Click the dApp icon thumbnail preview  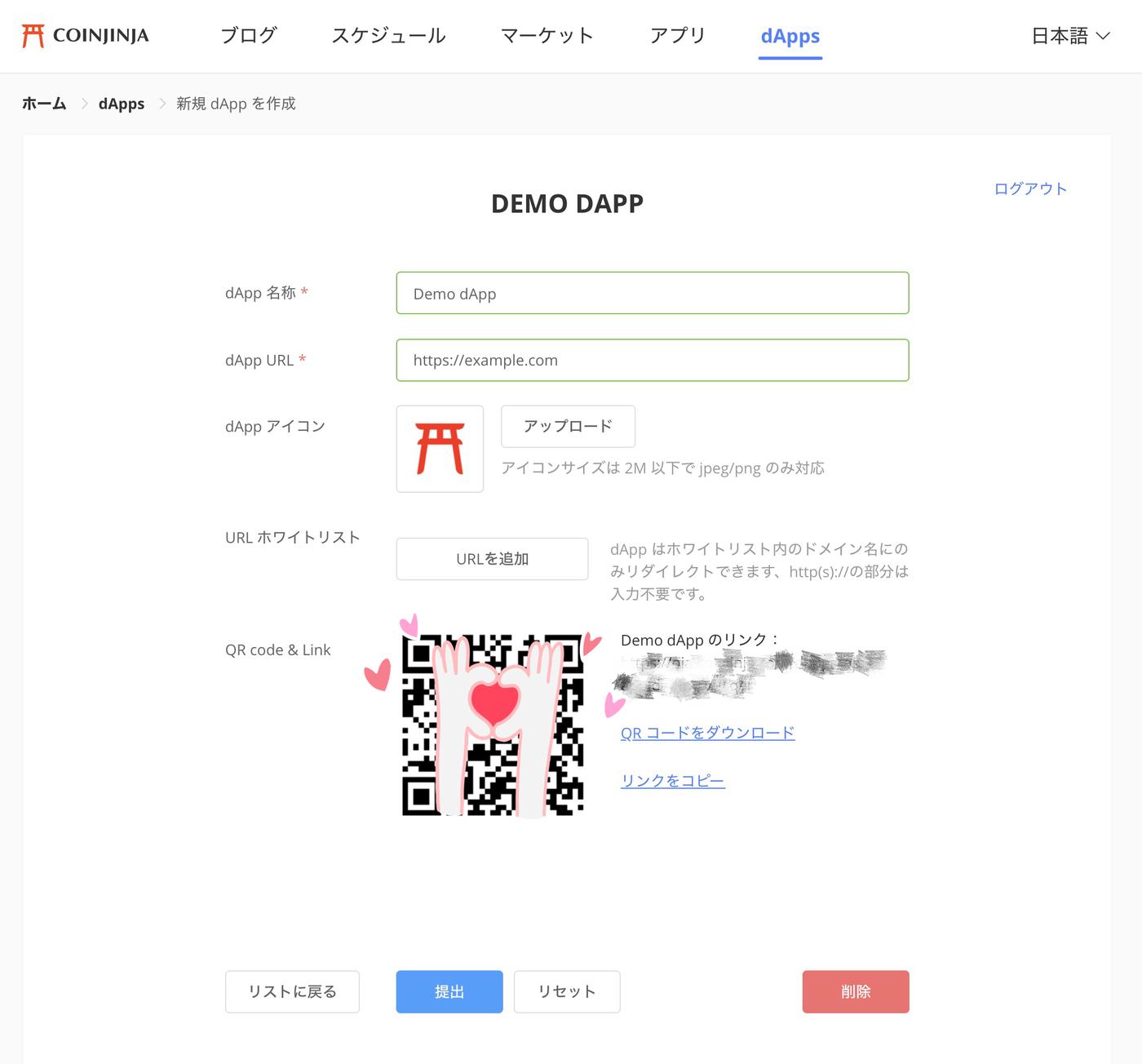click(x=440, y=449)
